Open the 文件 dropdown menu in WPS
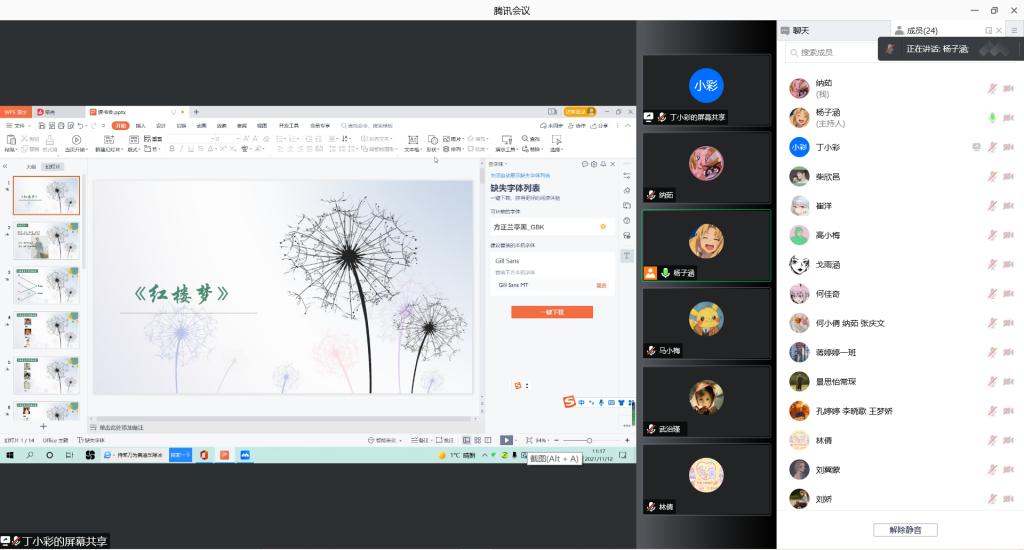 coord(17,126)
